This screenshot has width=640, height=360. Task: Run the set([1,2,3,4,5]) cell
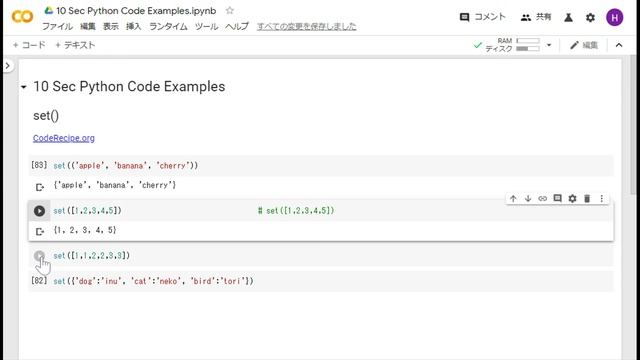[x=39, y=211]
